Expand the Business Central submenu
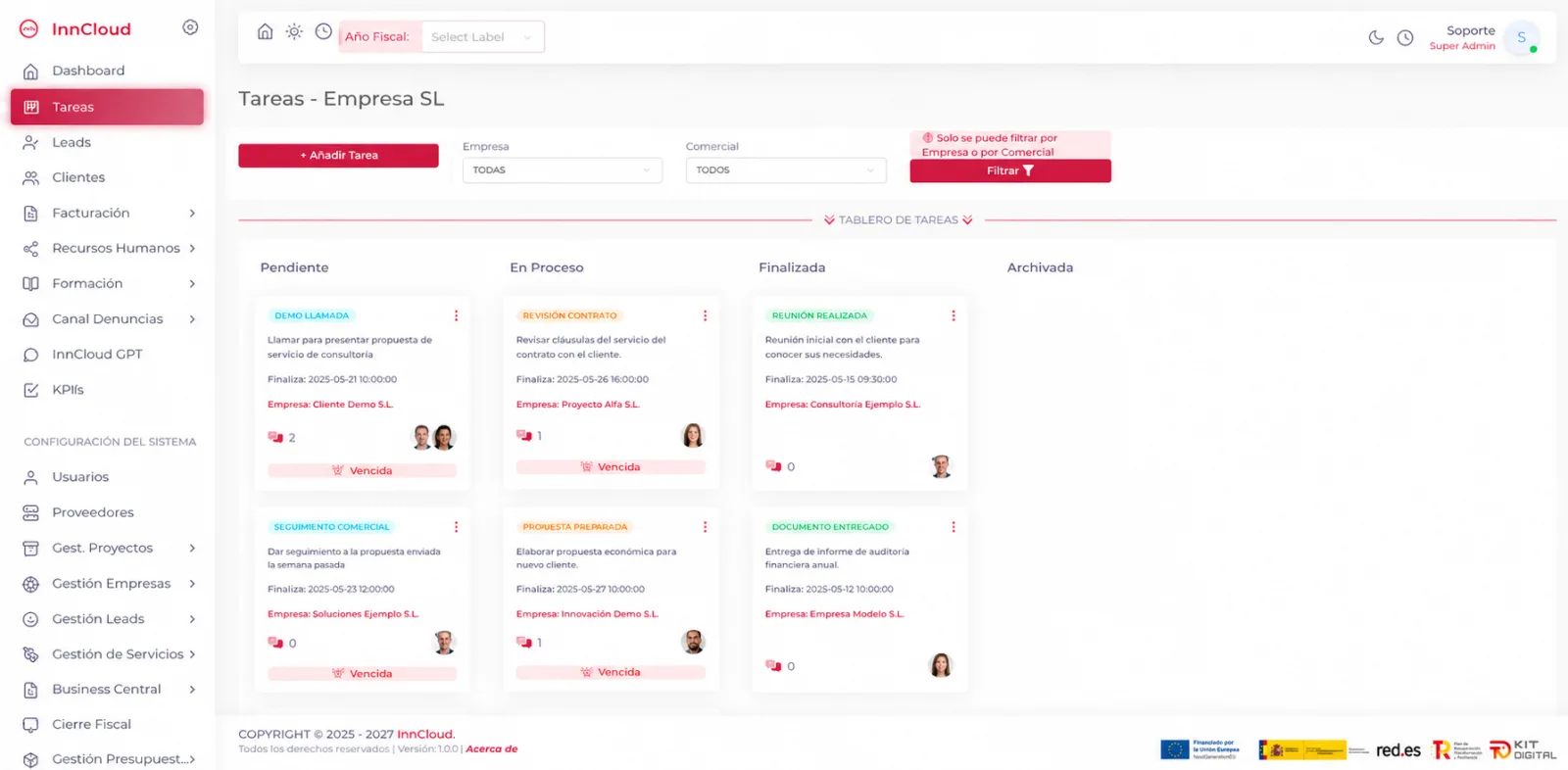Image resolution: width=1568 pixels, height=770 pixels. click(x=107, y=689)
